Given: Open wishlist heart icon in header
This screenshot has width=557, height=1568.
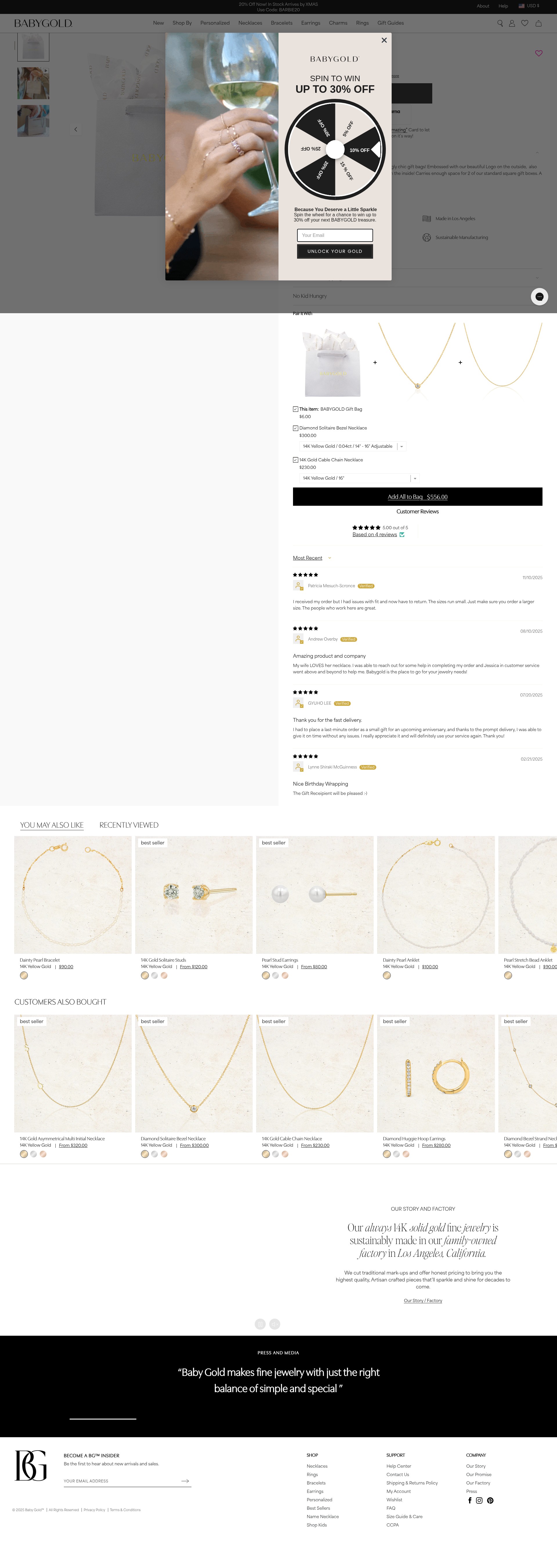Looking at the screenshot, I should pyautogui.click(x=525, y=23).
